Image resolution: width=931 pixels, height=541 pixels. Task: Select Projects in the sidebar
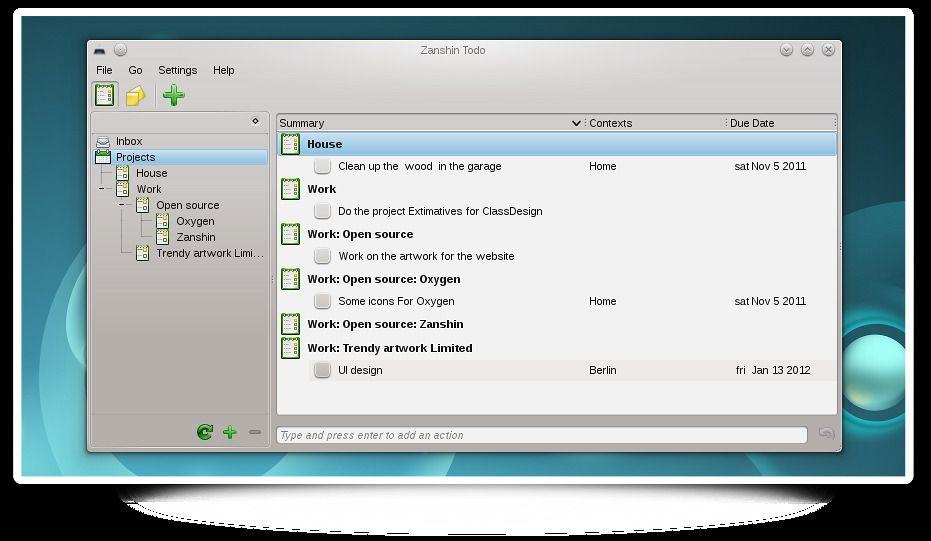[135, 157]
